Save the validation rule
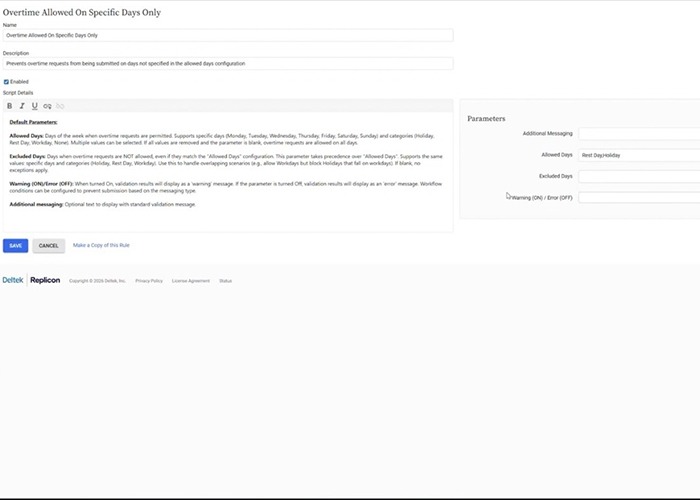 pyautogui.click(x=16, y=246)
